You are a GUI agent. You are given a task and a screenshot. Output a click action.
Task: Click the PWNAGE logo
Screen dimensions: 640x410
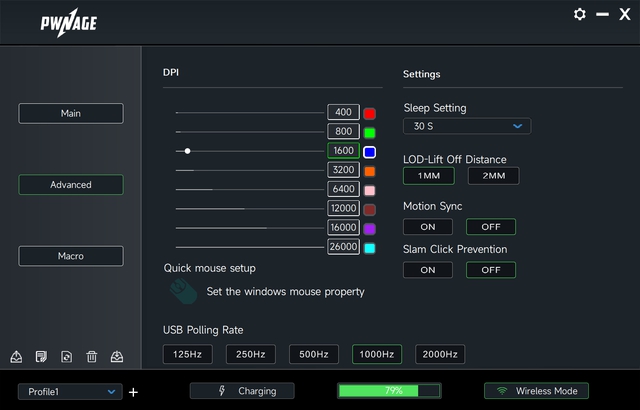tap(69, 22)
